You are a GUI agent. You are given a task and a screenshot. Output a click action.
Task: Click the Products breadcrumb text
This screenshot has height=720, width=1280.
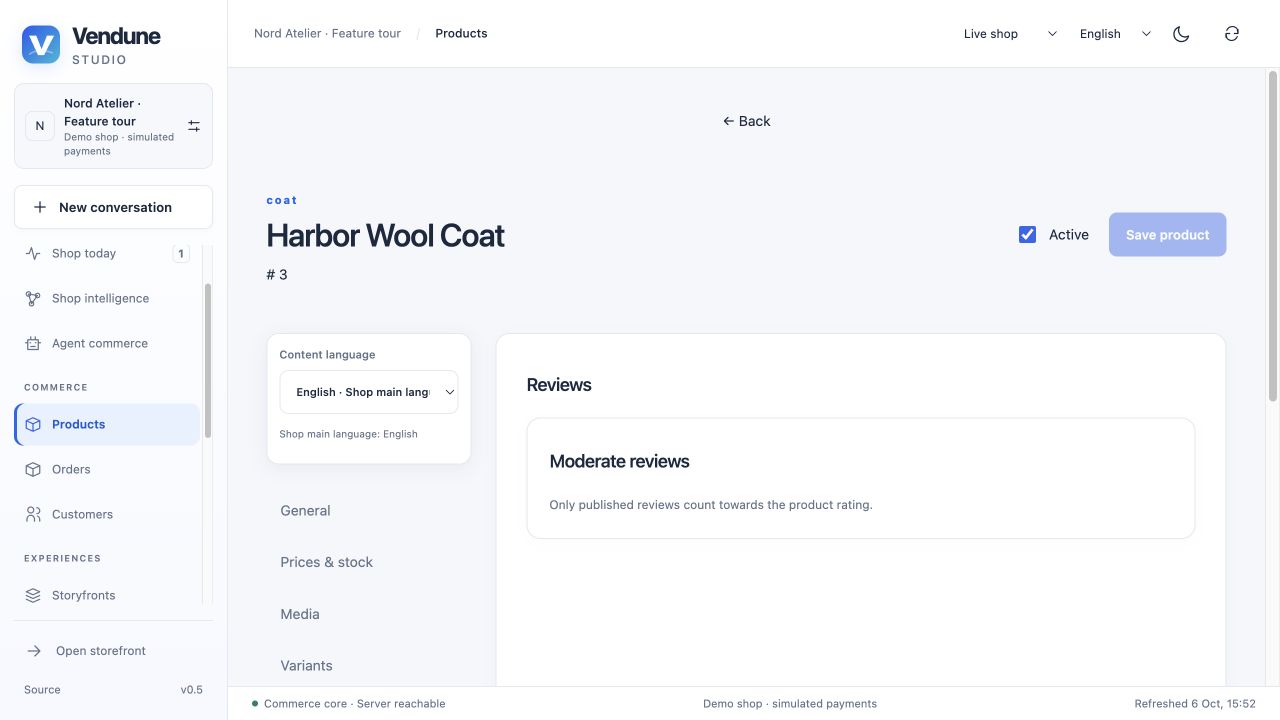pos(461,33)
